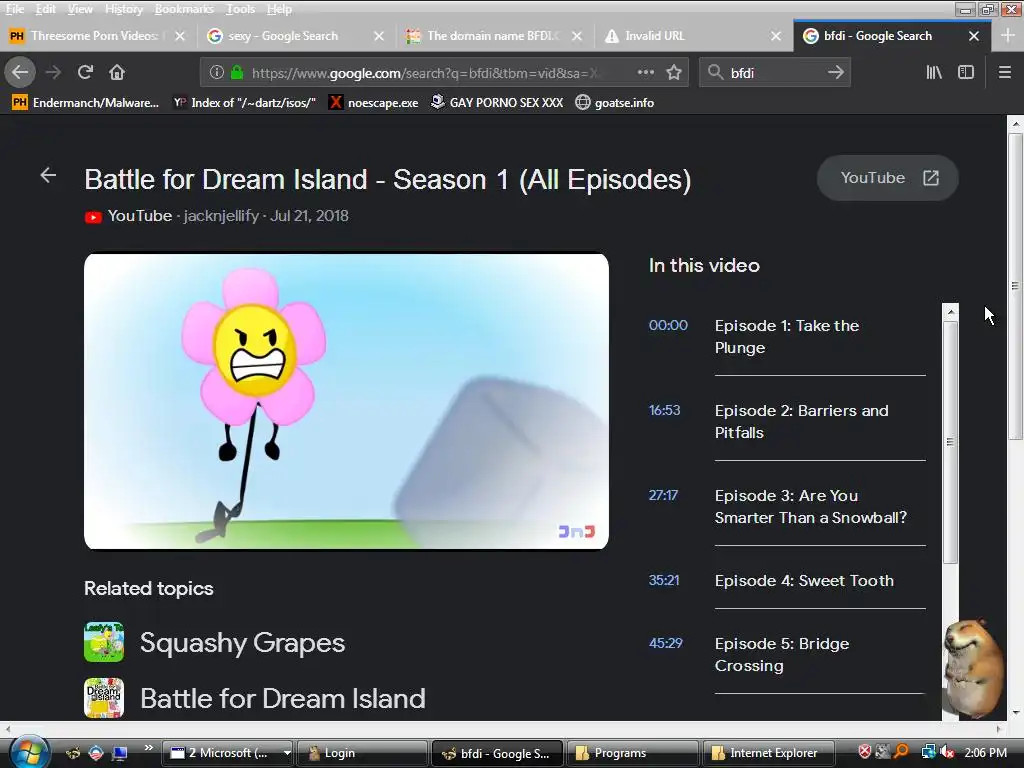The width and height of the screenshot is (1024, 768).
Task: Go back using arrow beside video title
Action: [48, 175]
